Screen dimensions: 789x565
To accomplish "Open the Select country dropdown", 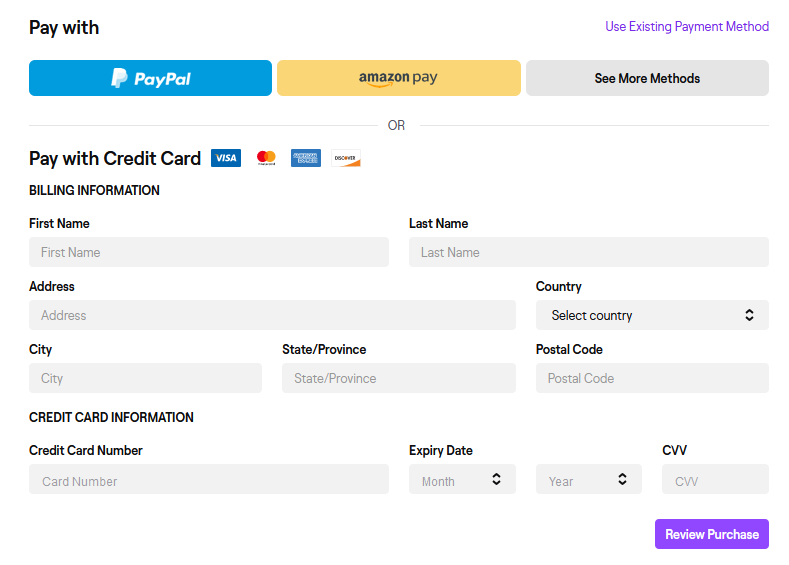I will tap(652, 315).
